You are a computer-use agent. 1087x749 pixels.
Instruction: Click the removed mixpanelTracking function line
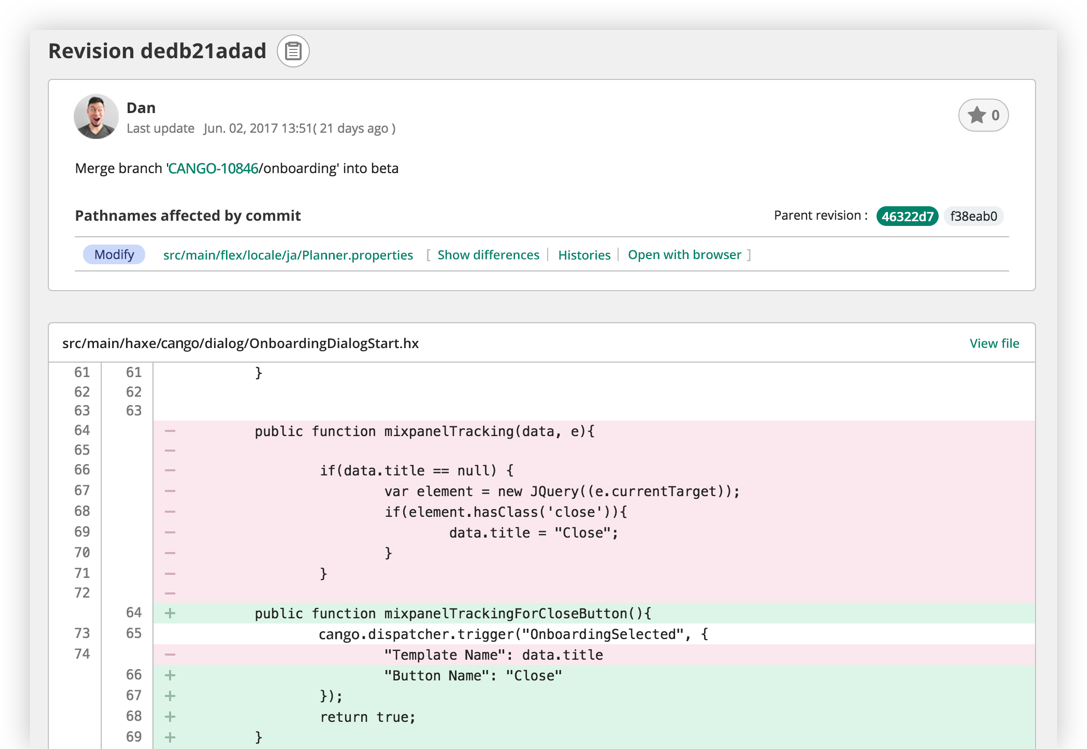click(424, 431)
